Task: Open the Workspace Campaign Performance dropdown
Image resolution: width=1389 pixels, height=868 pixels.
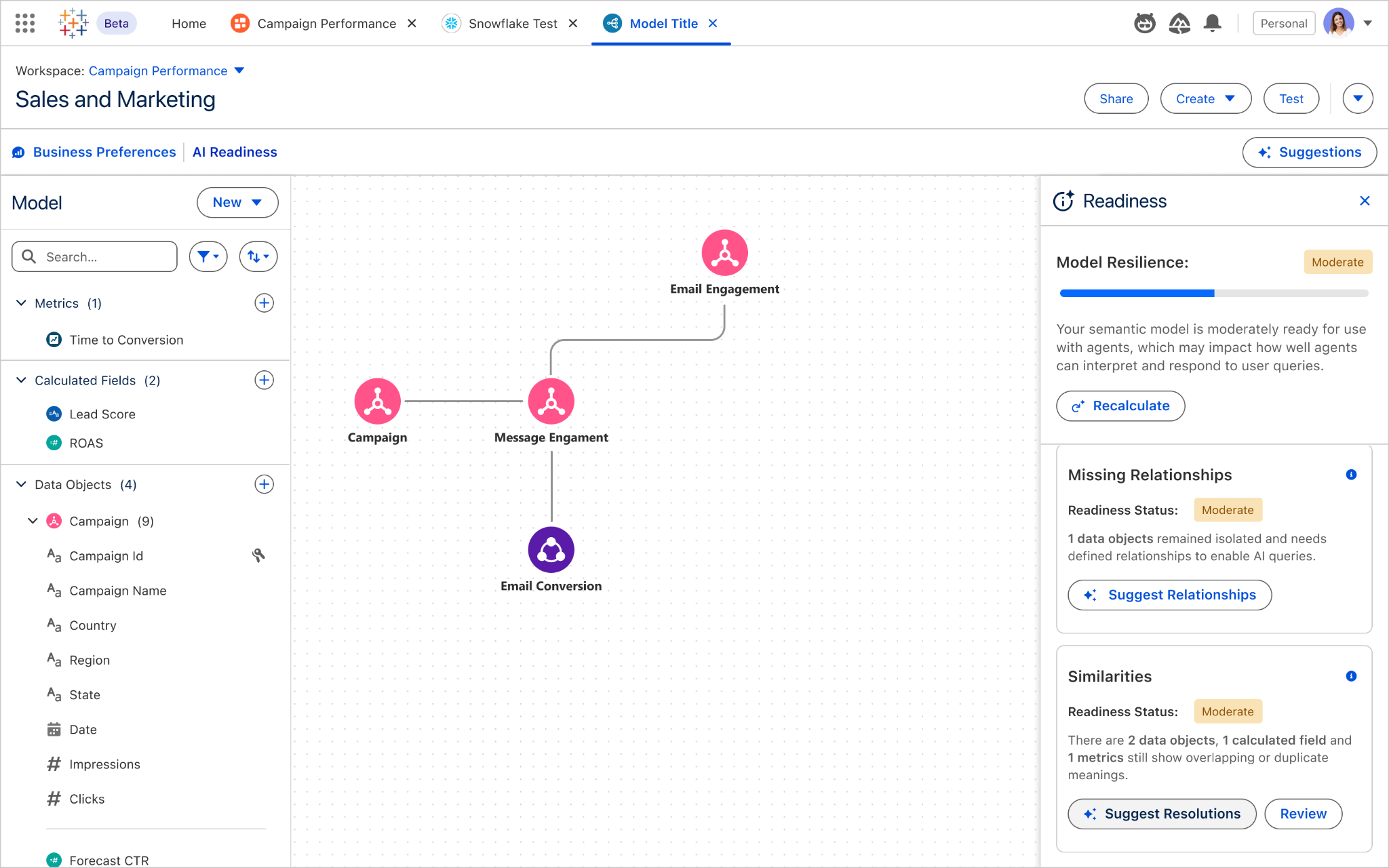Action: [239, 71]
